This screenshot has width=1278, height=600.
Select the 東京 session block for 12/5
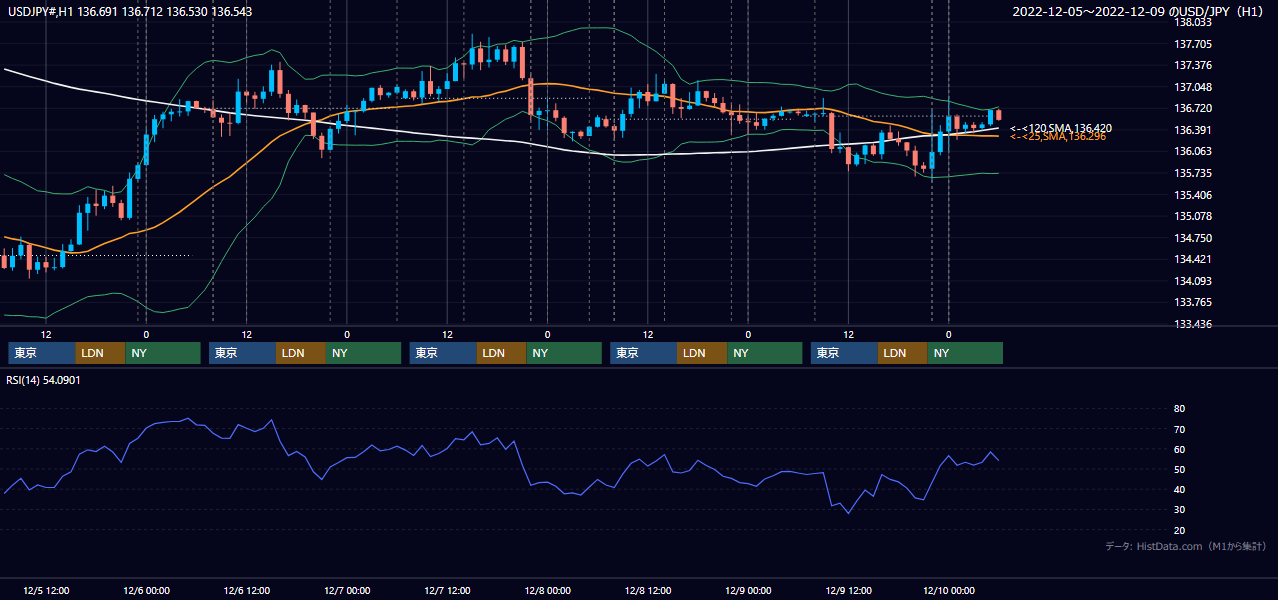(42, 353)
